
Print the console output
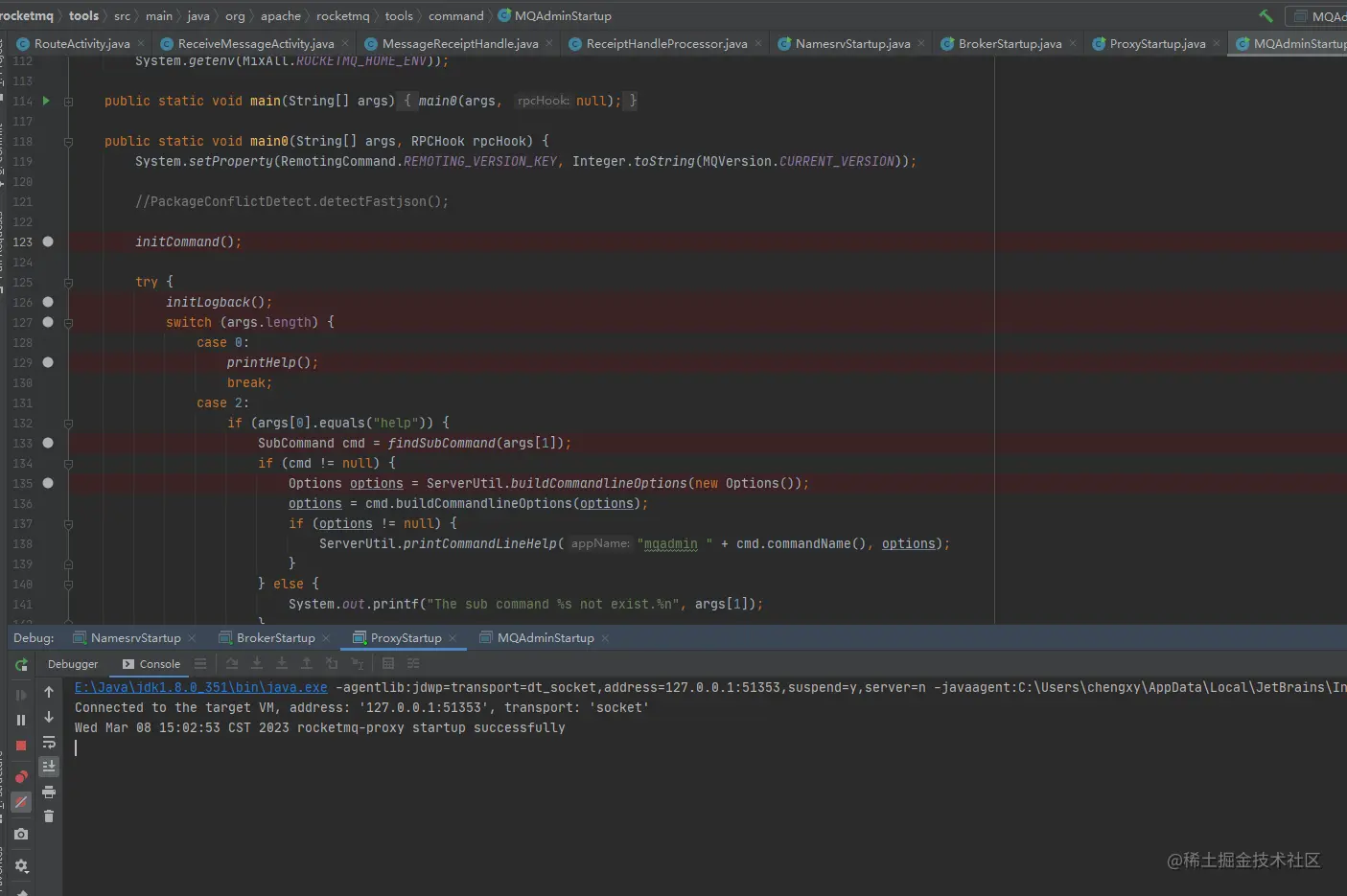(x=49, y=792)
